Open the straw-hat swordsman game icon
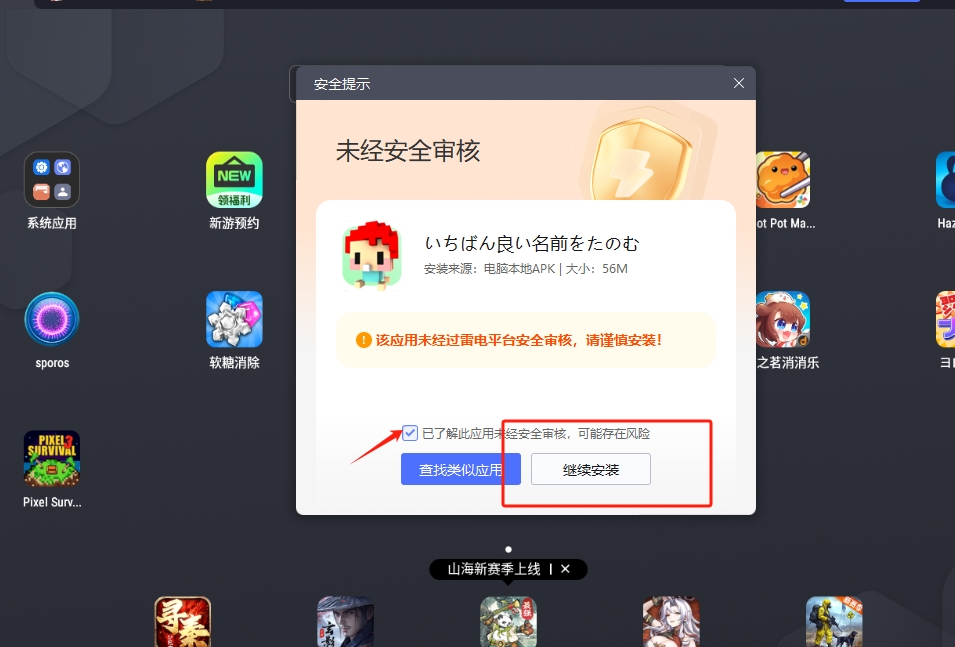The image size is (955, 647). coord(345,622)
